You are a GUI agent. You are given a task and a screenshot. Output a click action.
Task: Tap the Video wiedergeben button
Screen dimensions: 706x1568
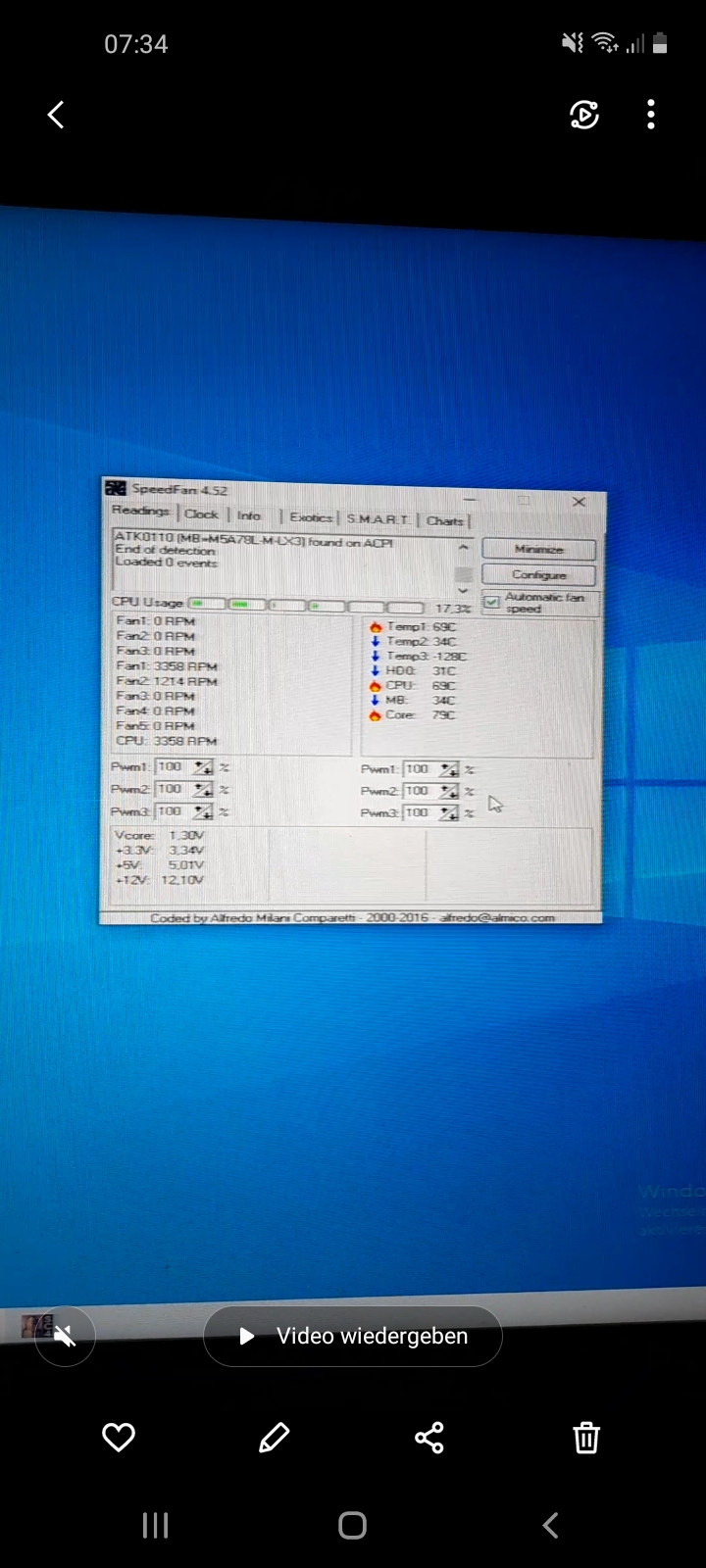click(x=353, y=1336)
